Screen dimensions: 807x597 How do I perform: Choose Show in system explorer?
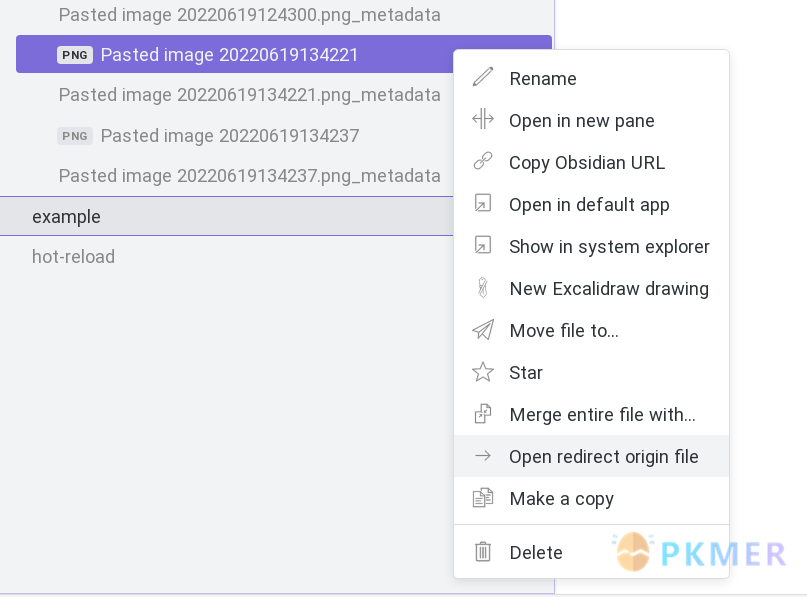[x=591, y=247]
